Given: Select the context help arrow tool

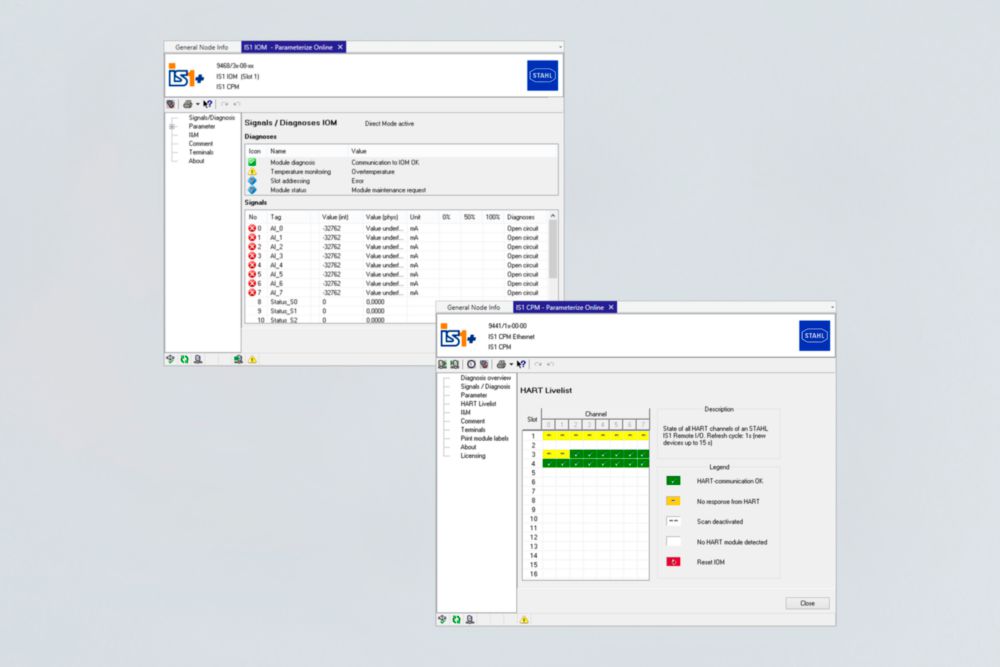Looking at the screenshot, I should 207,104.
